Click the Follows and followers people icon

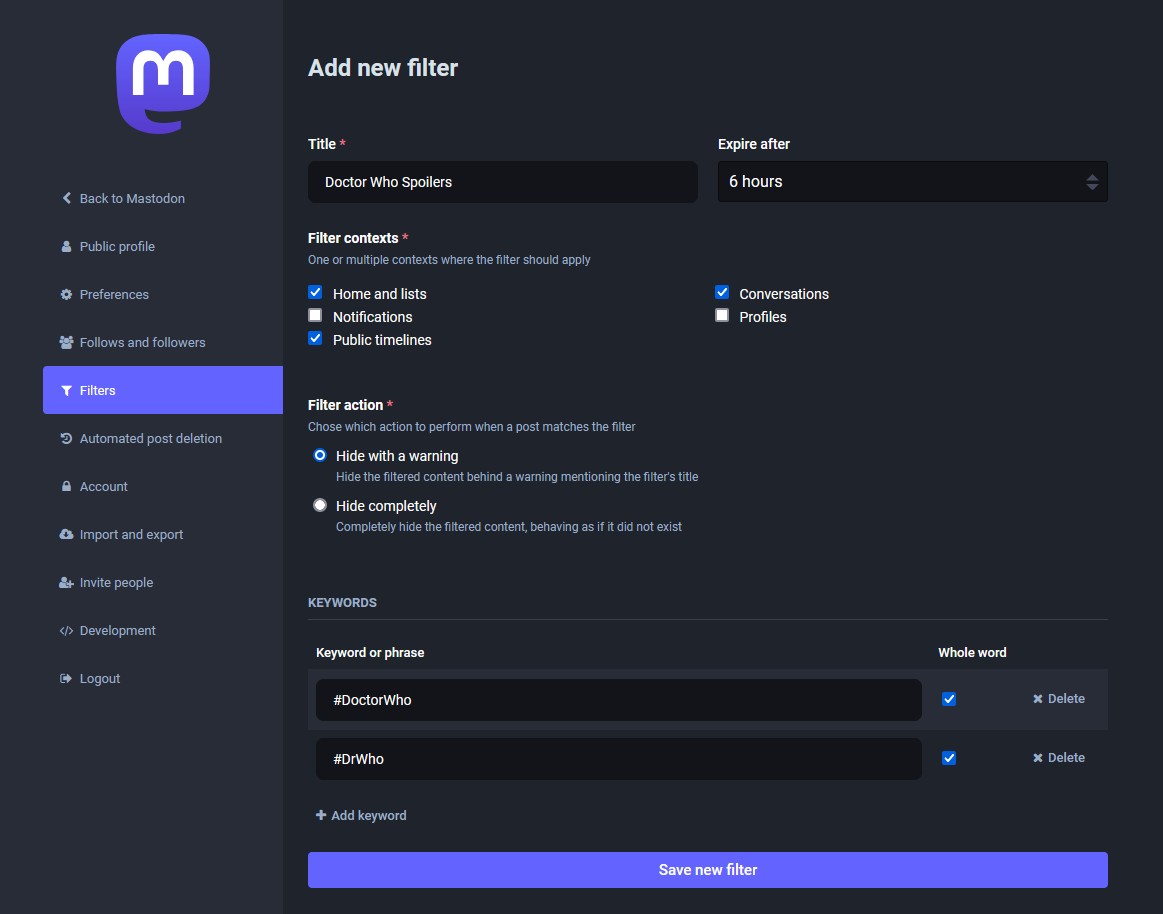click(x=67, y=342)
